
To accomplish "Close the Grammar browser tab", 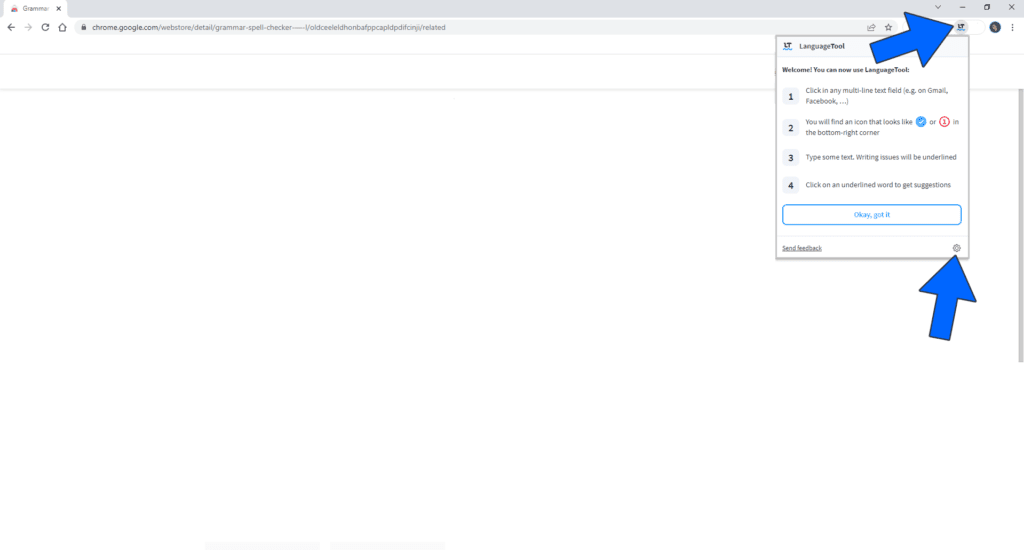I will tap(59, 8).
